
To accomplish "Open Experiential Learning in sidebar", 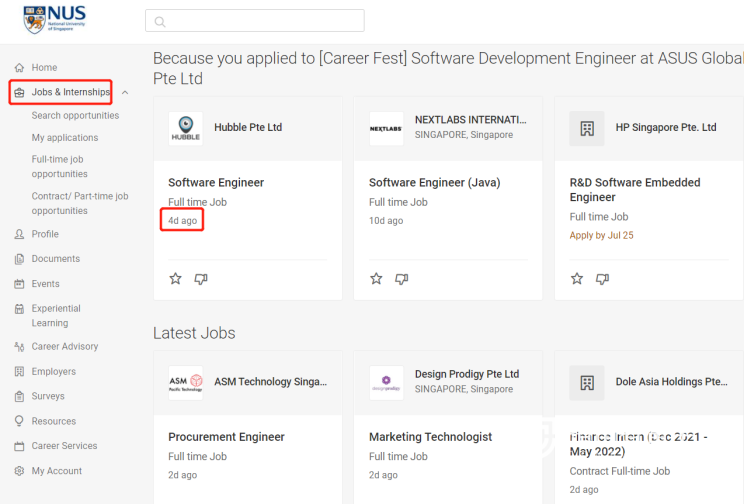I will click(x=56, y=315).
